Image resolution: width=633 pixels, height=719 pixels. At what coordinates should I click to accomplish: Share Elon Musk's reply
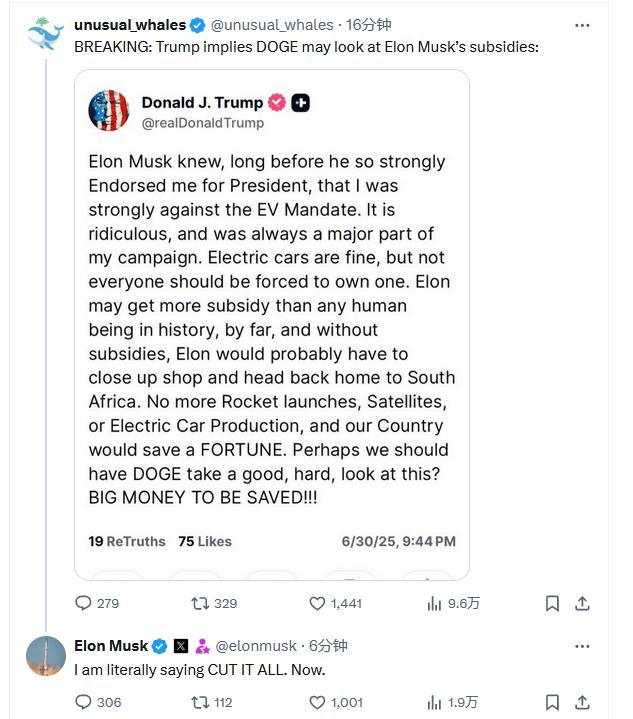click(583, 702)
